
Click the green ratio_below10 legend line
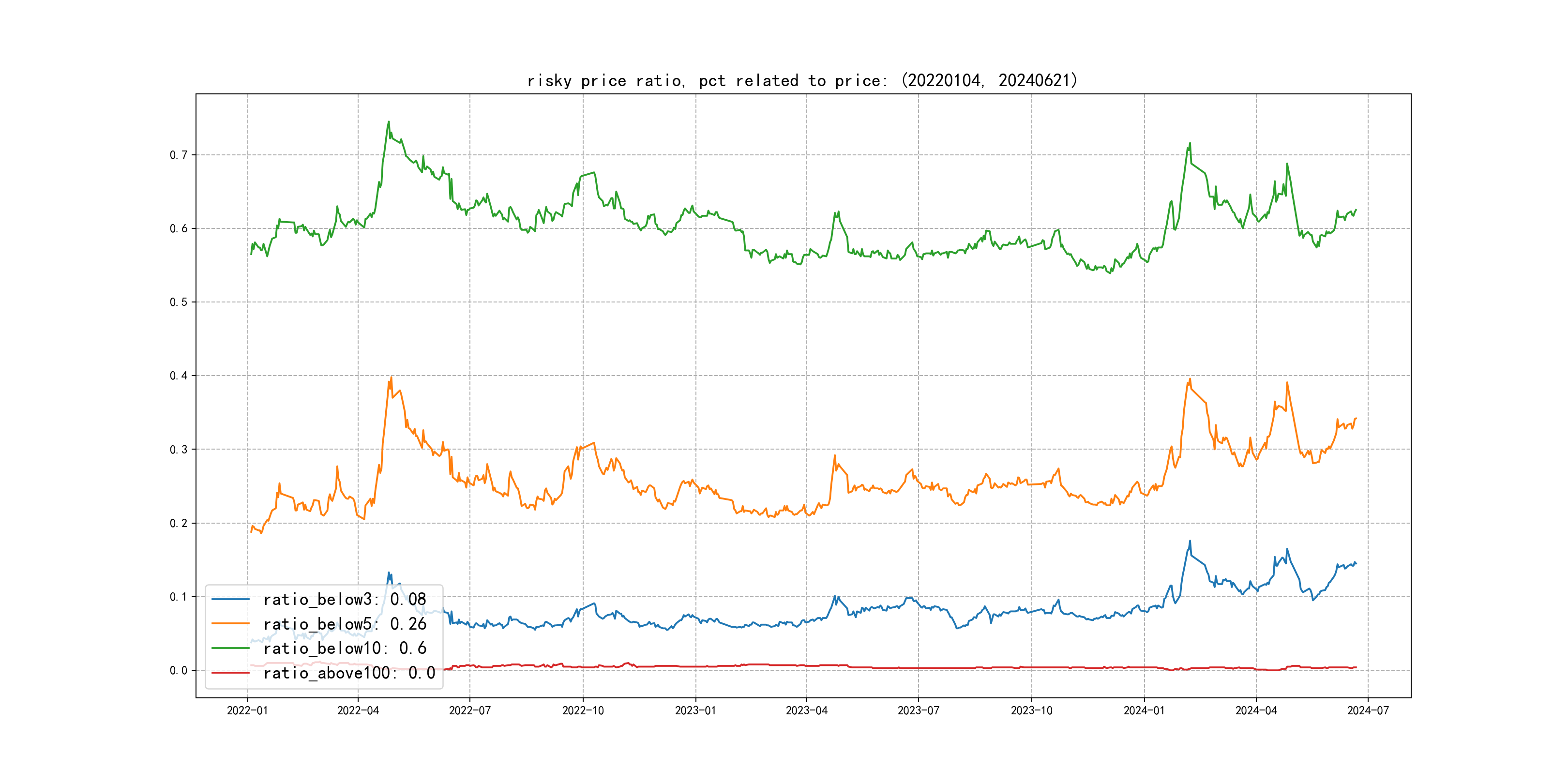click(230, 648)
